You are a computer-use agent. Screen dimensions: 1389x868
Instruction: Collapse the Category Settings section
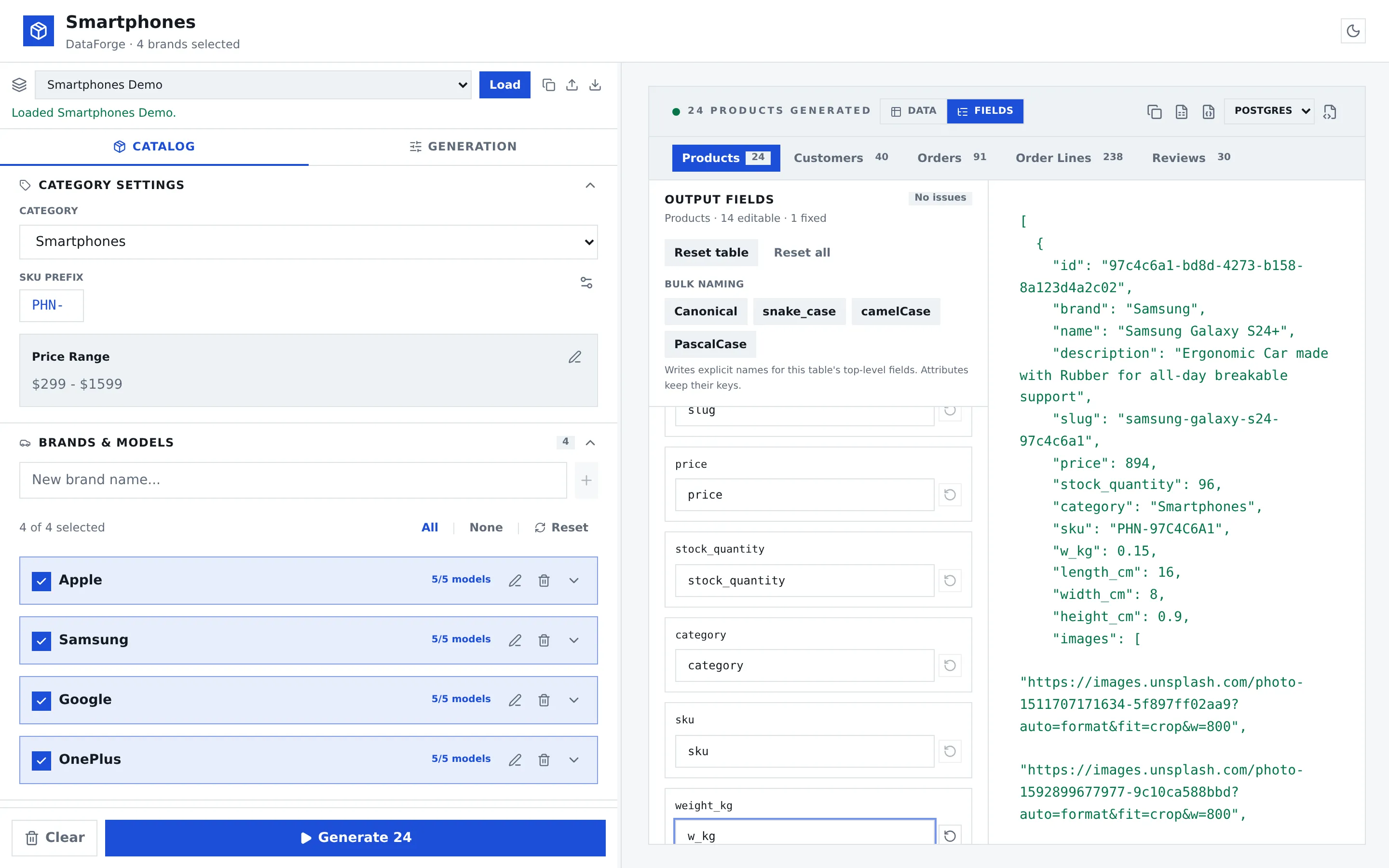pos(590,185)
